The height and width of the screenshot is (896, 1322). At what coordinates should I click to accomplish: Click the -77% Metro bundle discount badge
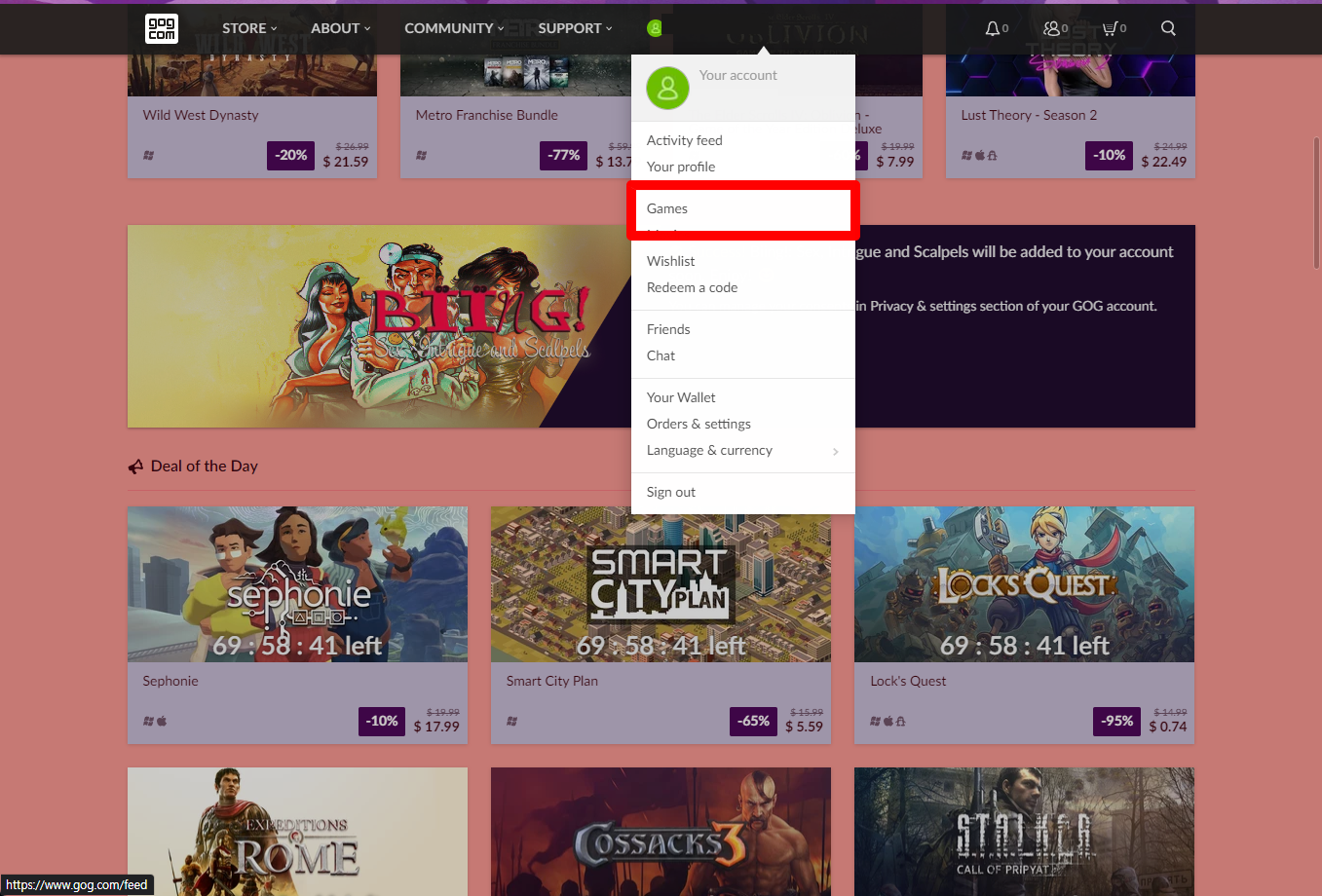pos(563,155)
